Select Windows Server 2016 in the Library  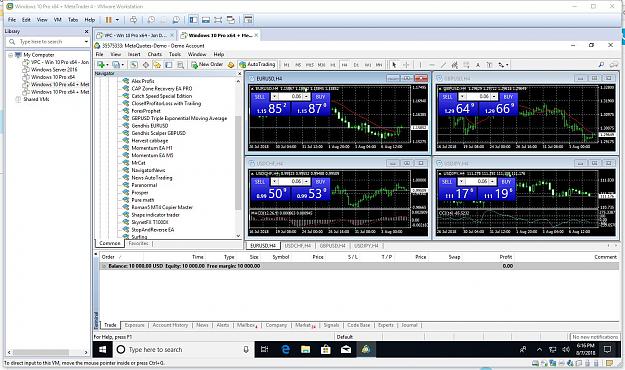click(x=54, y=69)
